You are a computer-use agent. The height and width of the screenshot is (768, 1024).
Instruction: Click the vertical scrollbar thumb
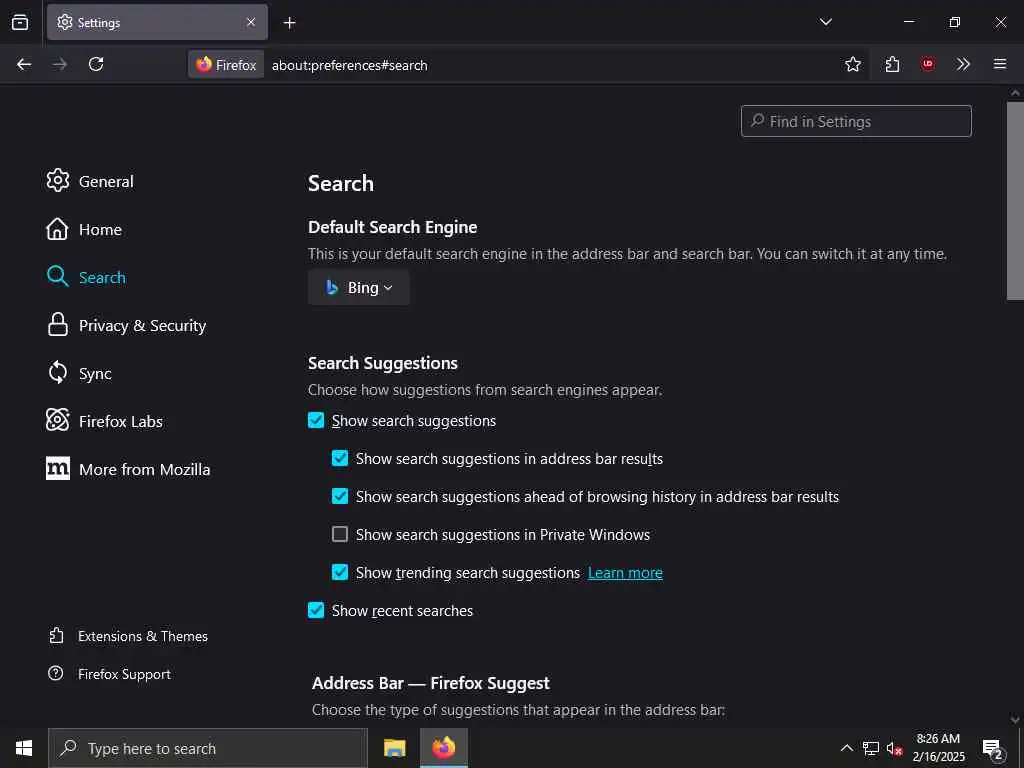(1015, 200)
